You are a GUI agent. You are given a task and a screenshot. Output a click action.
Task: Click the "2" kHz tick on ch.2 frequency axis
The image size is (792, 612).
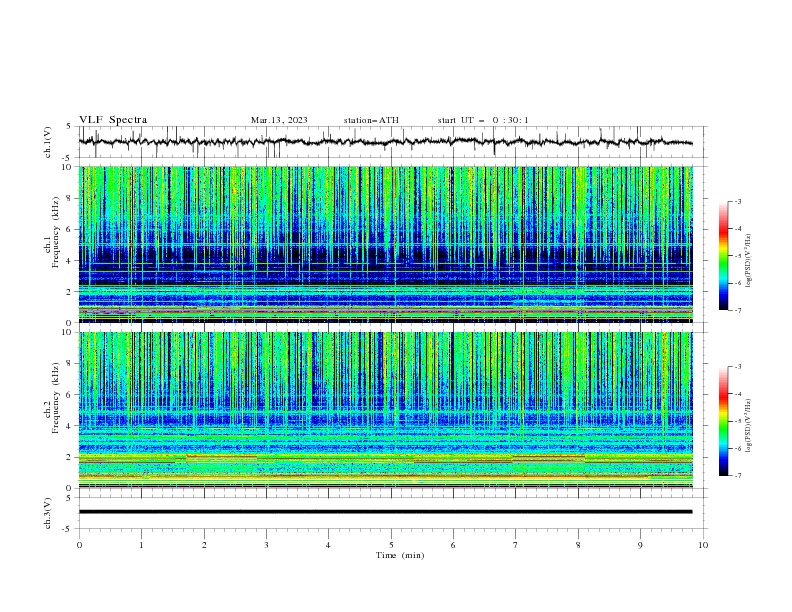[x=70, y=457]
